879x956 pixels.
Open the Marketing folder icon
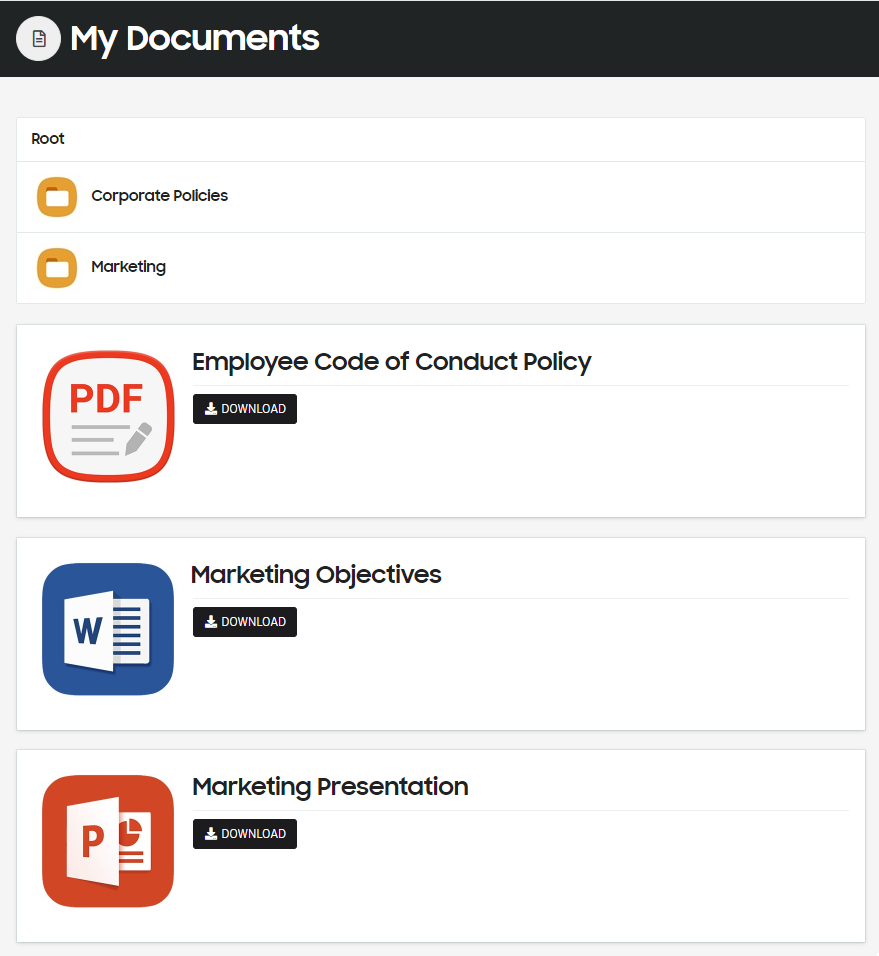pos(57,268)
